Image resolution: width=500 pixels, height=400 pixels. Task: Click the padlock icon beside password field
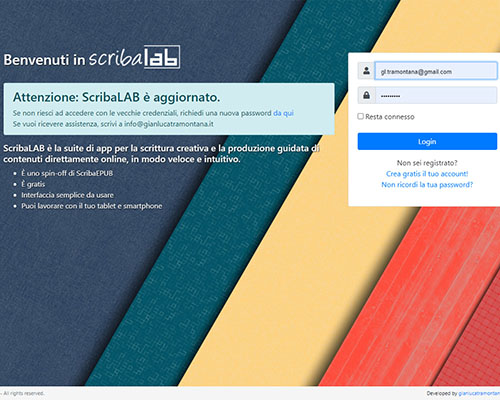366,95
